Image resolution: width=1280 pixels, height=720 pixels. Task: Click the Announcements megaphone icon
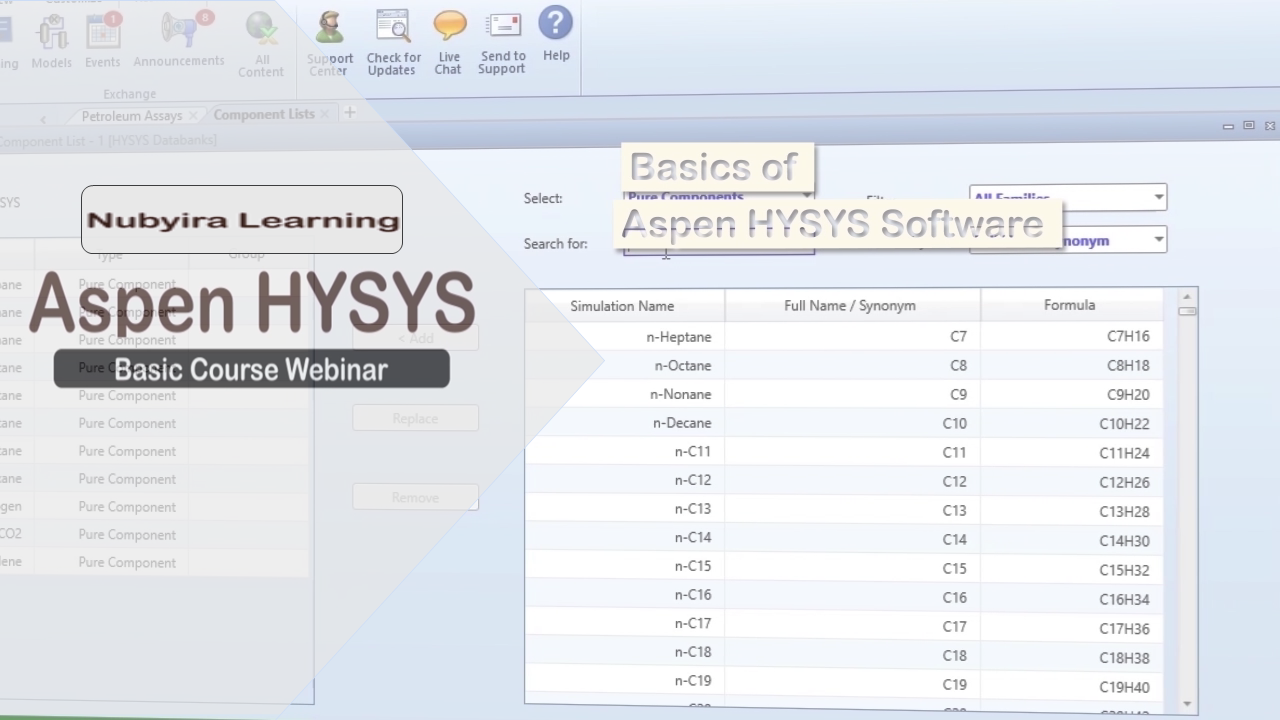[179, 33]
